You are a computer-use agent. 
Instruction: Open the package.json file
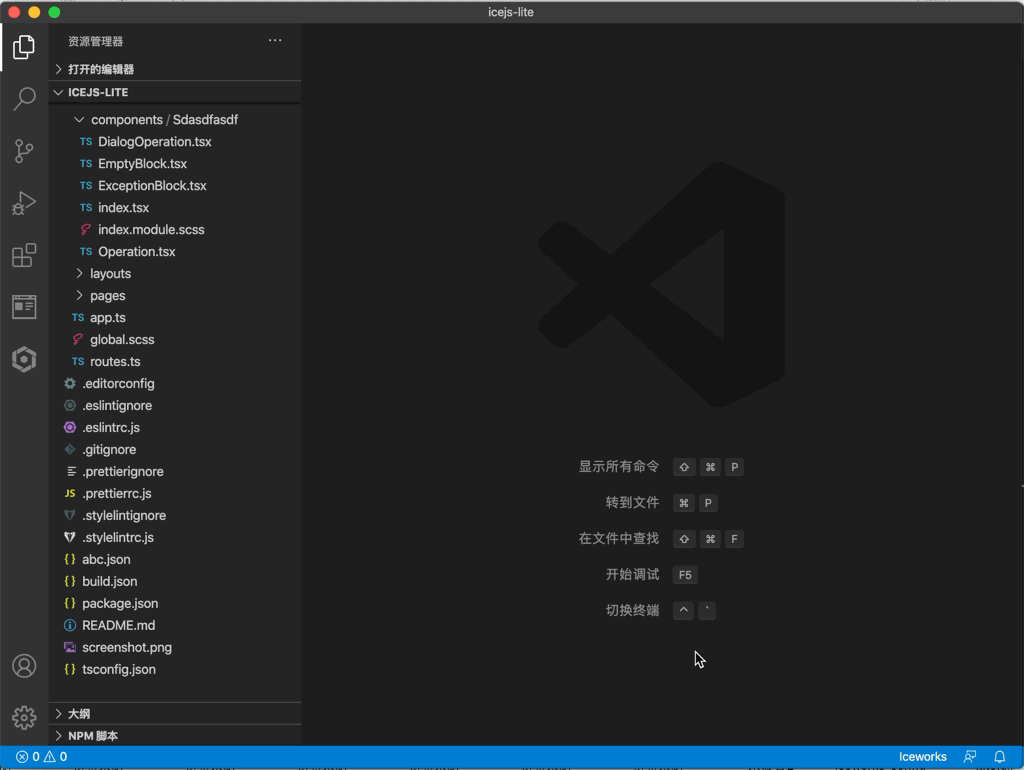(120, 603)
